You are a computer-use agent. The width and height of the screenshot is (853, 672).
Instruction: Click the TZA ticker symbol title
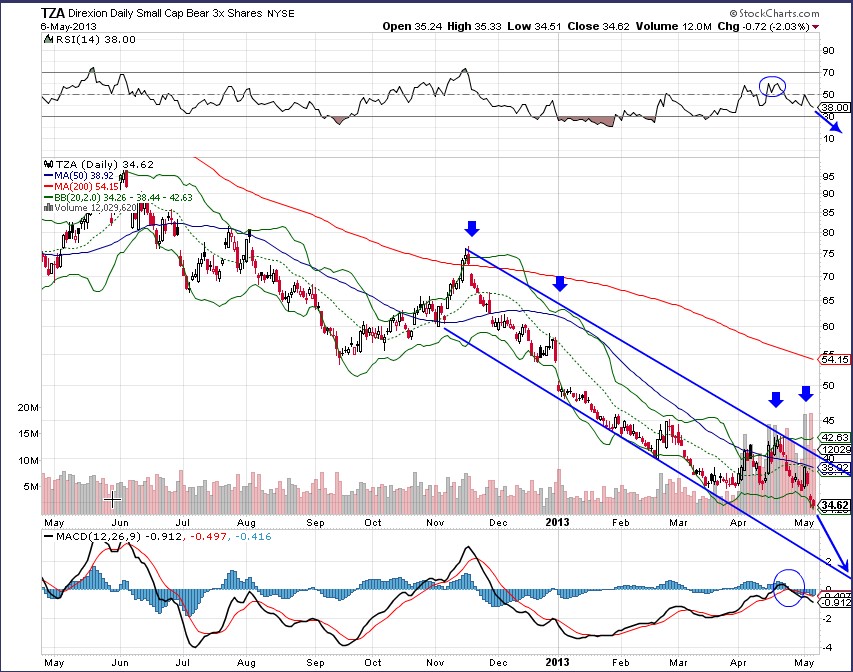point(55,14)
